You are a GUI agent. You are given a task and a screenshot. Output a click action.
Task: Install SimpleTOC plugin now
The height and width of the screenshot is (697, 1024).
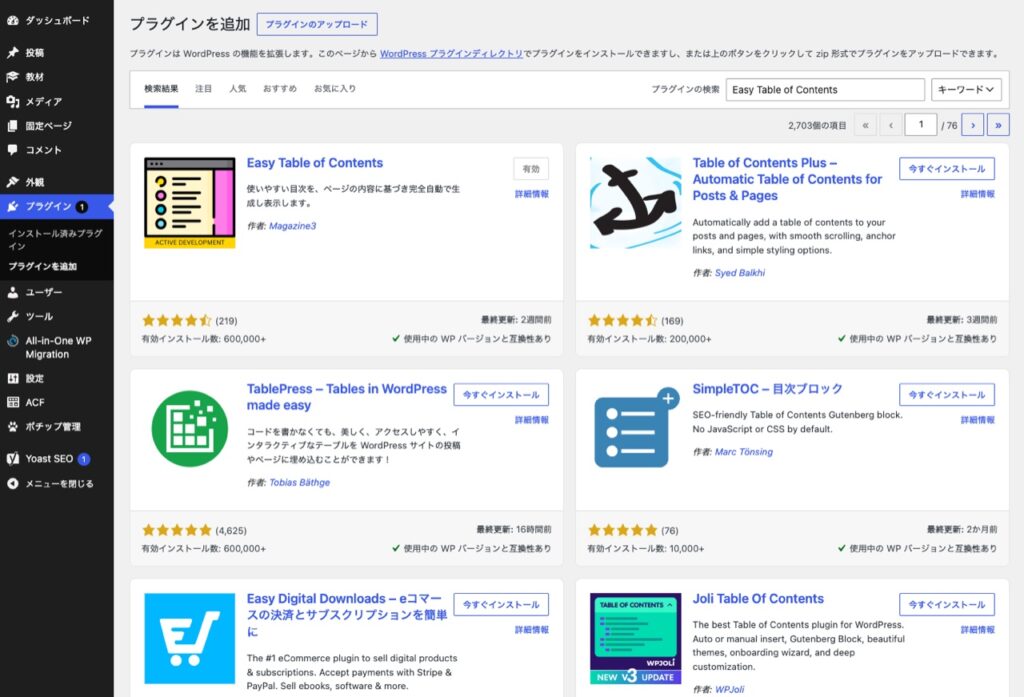coord(947,395)
